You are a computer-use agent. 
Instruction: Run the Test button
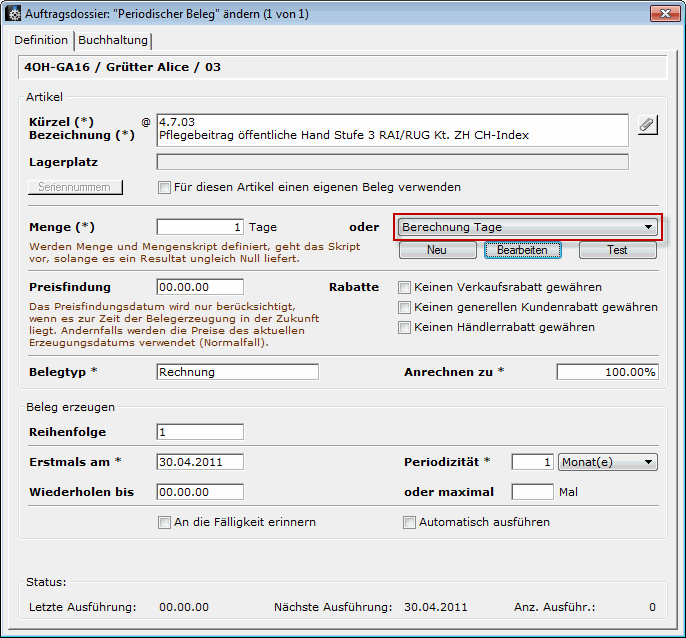[x=617, y=250]
